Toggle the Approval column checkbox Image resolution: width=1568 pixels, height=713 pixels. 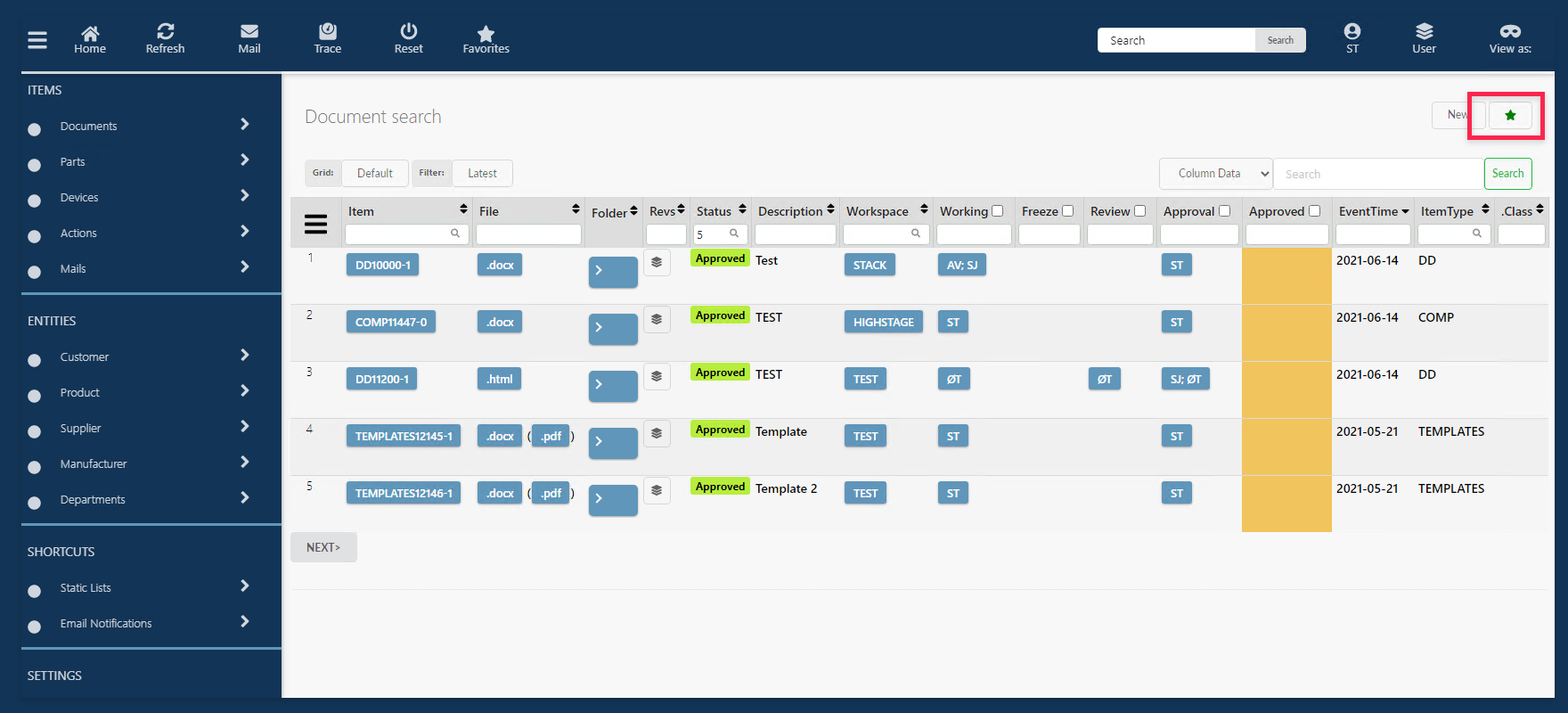coord(1225,211)
